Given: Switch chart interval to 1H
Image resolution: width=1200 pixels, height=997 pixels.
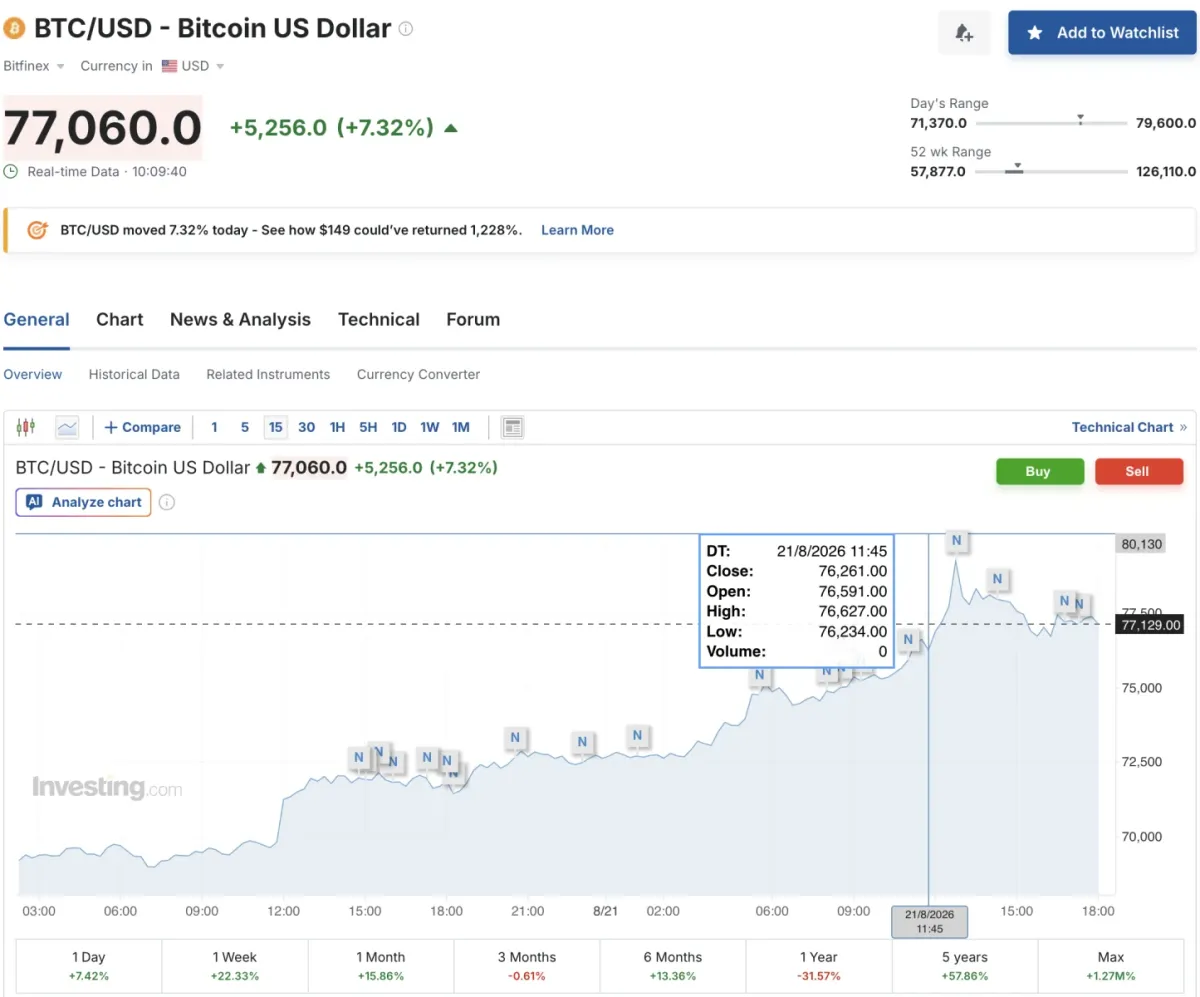Looking at the screenshot, I should [x=337, y=427].
